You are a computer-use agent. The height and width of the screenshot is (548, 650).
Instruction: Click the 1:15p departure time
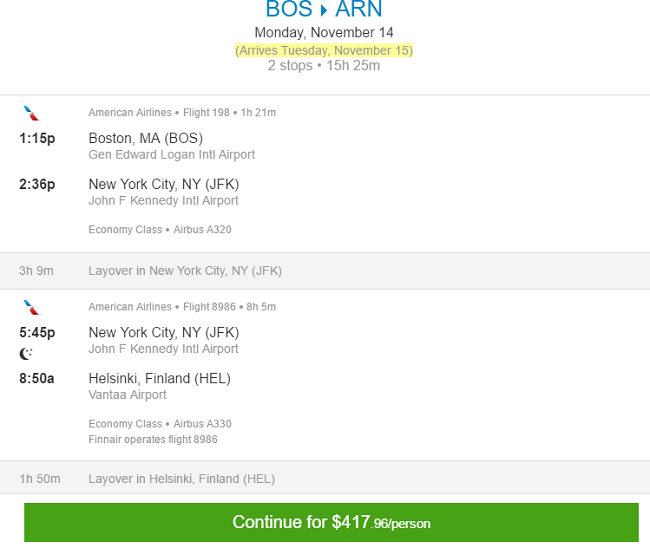tap(37, 138)
